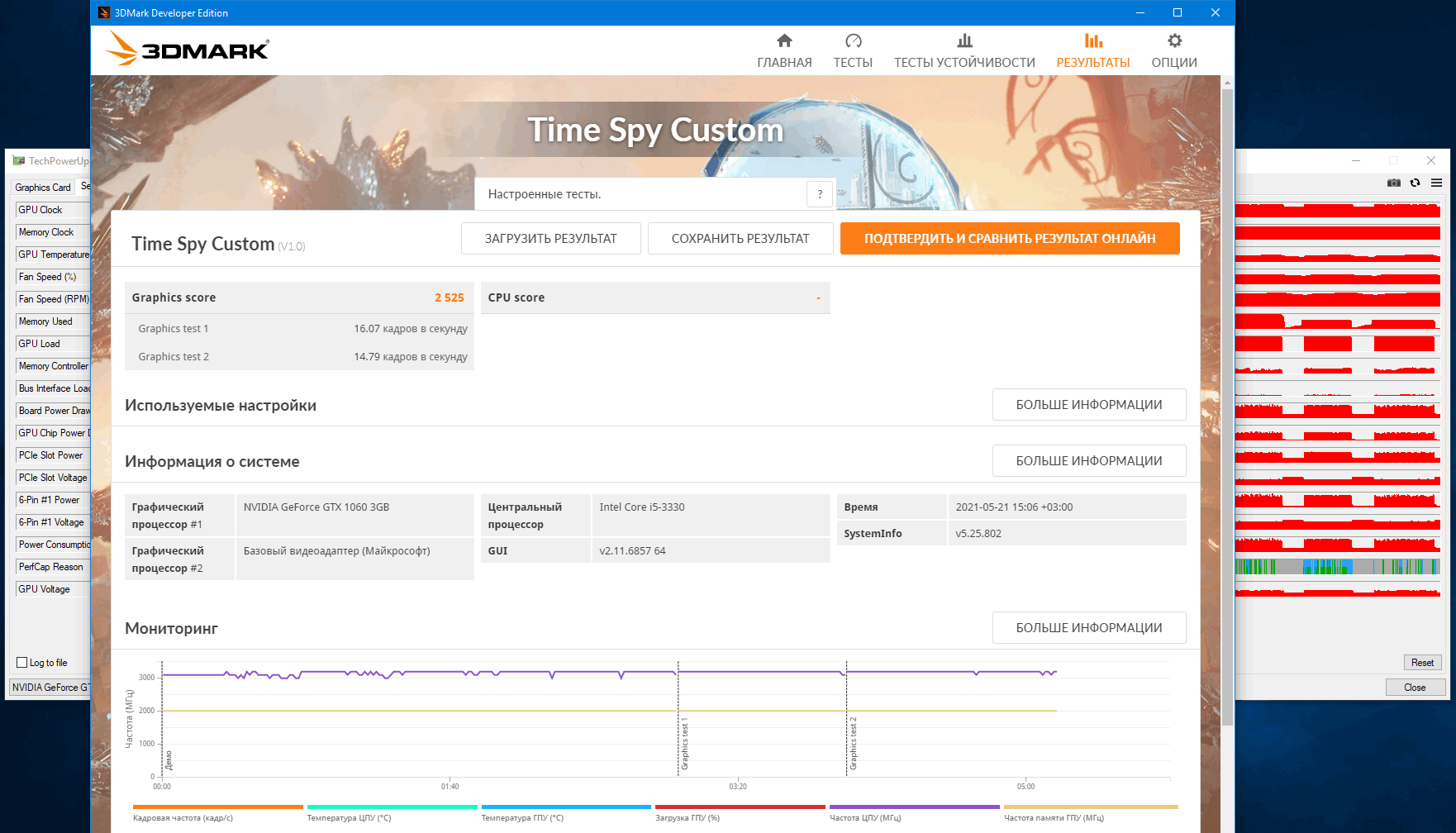The height and width of the screenshot is (833, 1456).
Task: Open ТЕСТЫ УСТОЙЧИВОСТИ stress tests tab
Action: point(964,51)
